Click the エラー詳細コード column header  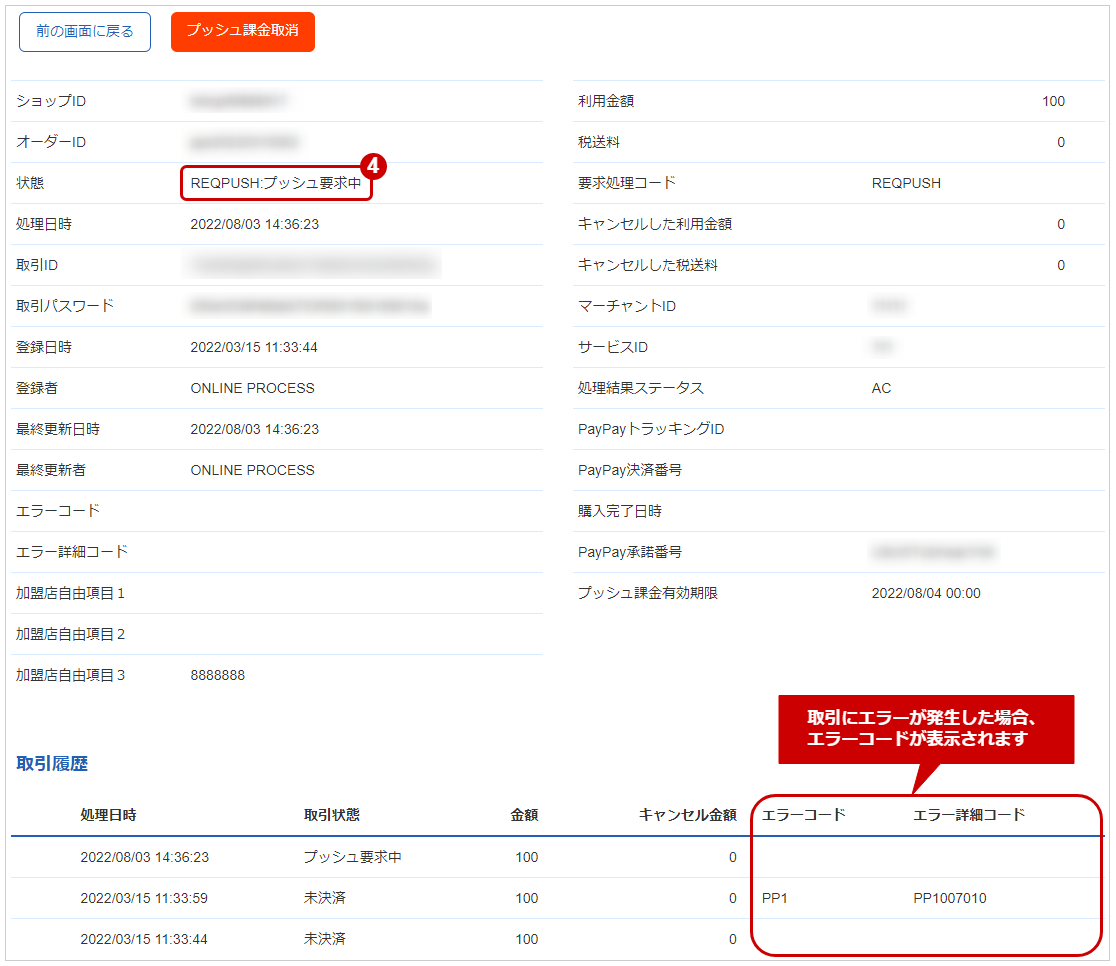click(x=969, y=815)
